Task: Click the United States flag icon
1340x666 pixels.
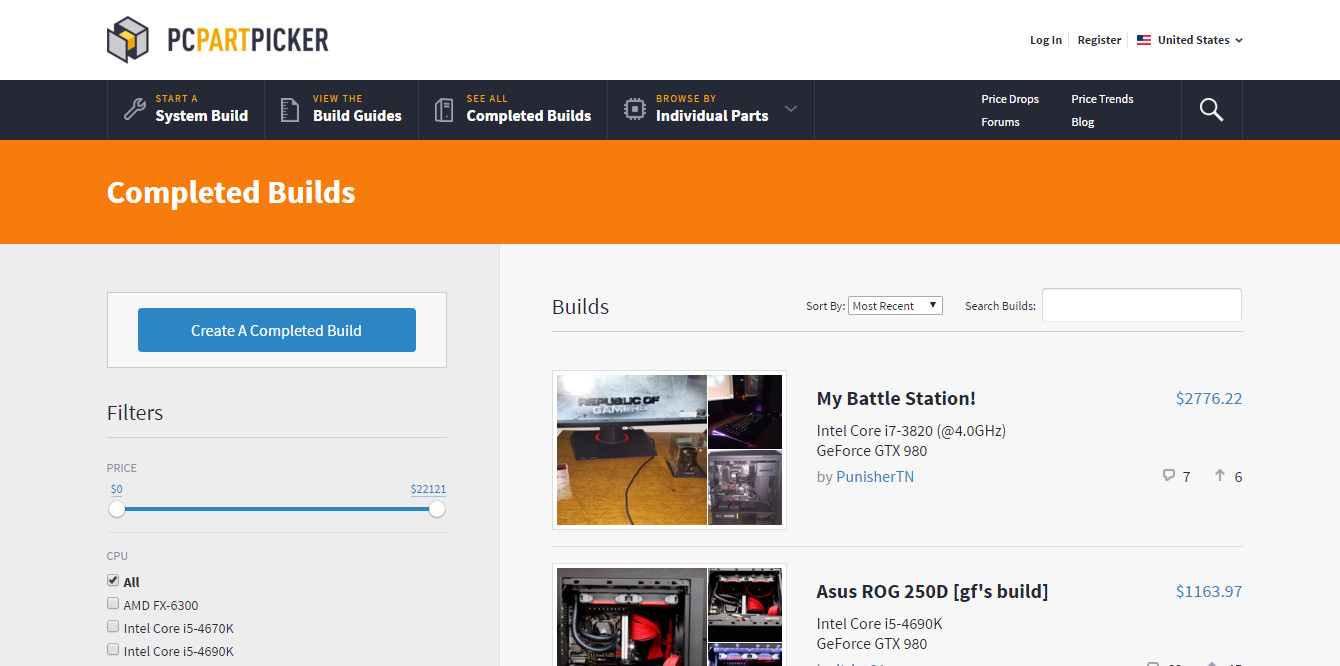Action: (x=1144, y=40)
